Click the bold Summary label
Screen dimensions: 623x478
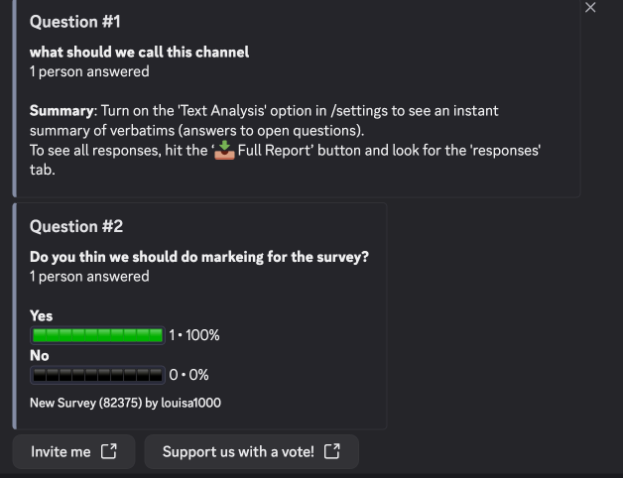[x=62, y=110]
